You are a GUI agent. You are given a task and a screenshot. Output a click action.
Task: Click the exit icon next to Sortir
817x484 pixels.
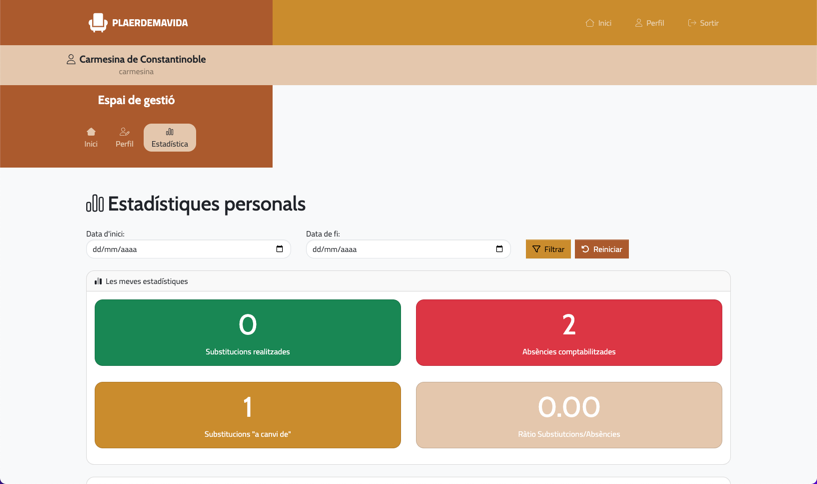click(x=692, y=23)
